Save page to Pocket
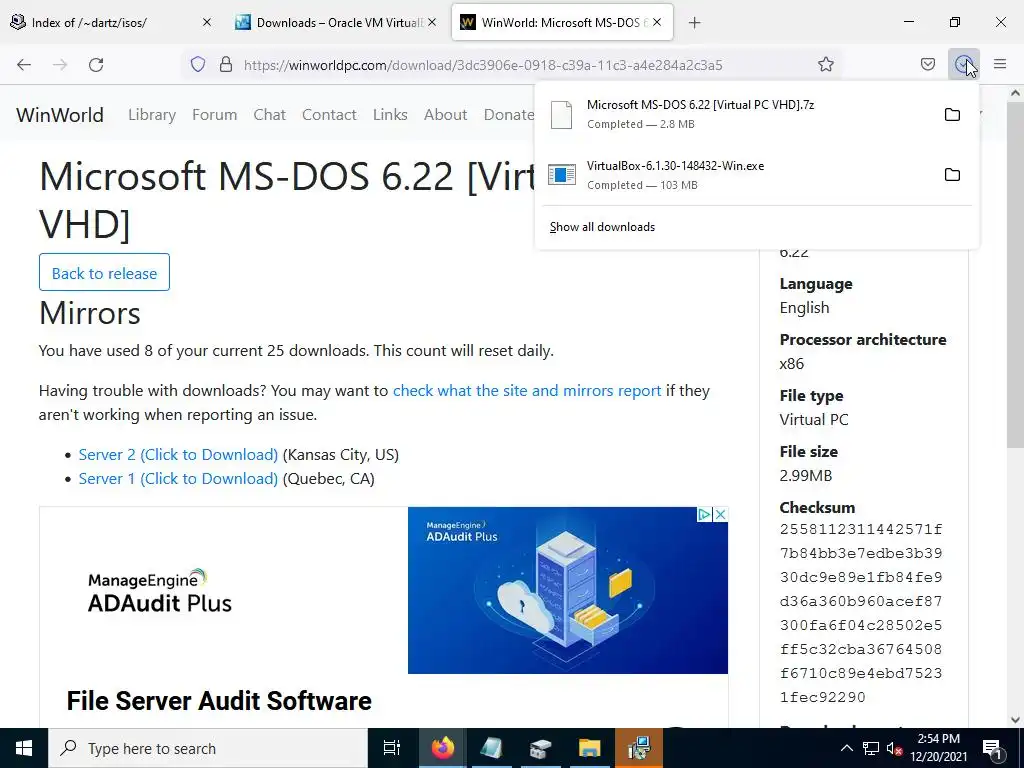1024x768 pixels. (927, 64)
